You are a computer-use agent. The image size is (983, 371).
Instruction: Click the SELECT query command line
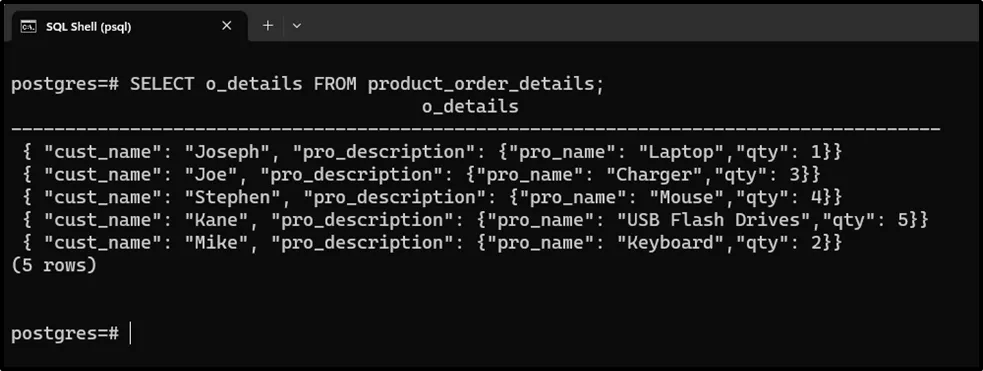307,84
